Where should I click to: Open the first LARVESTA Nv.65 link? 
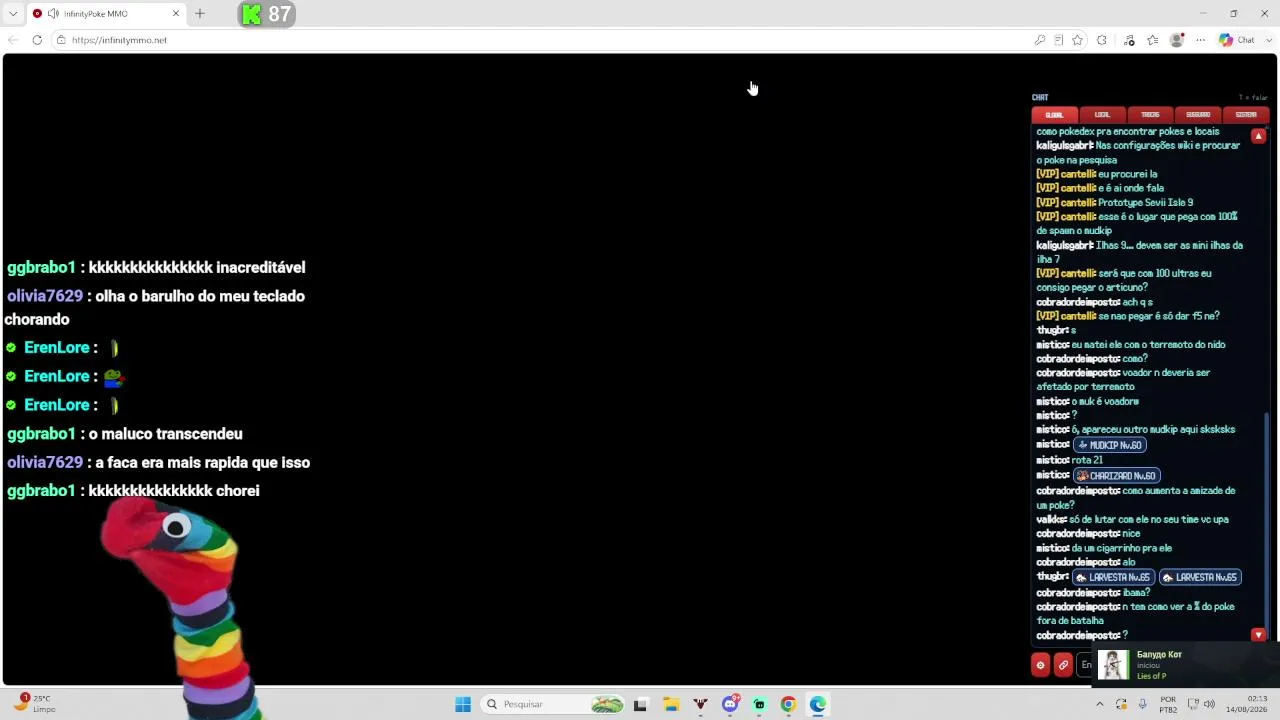(1113, 577)
